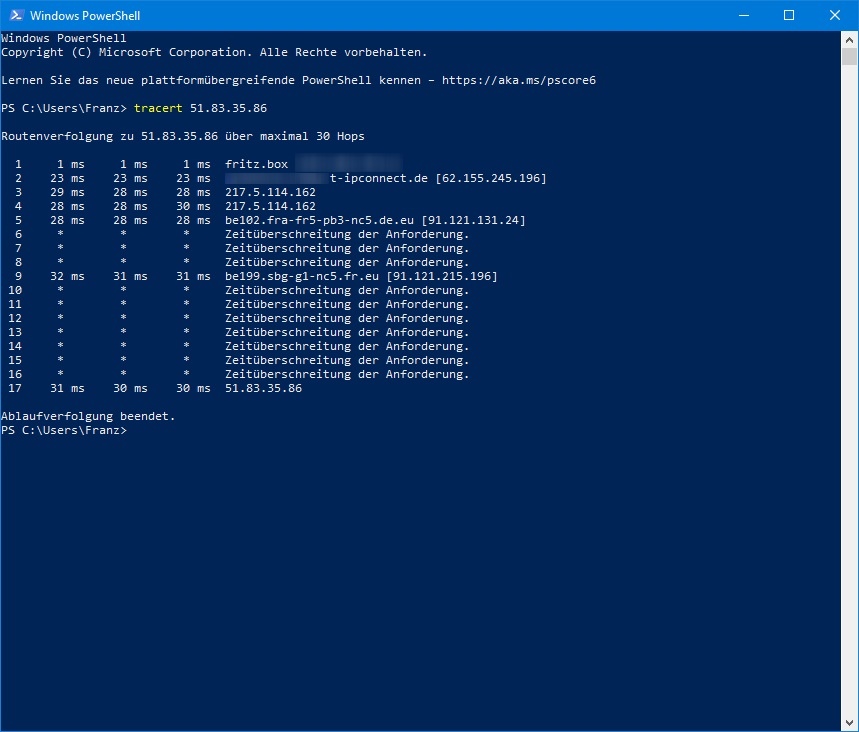Maximize the Windows PowerShell window
This screenshot has width=859, height=732.
[x=789, y=15]
